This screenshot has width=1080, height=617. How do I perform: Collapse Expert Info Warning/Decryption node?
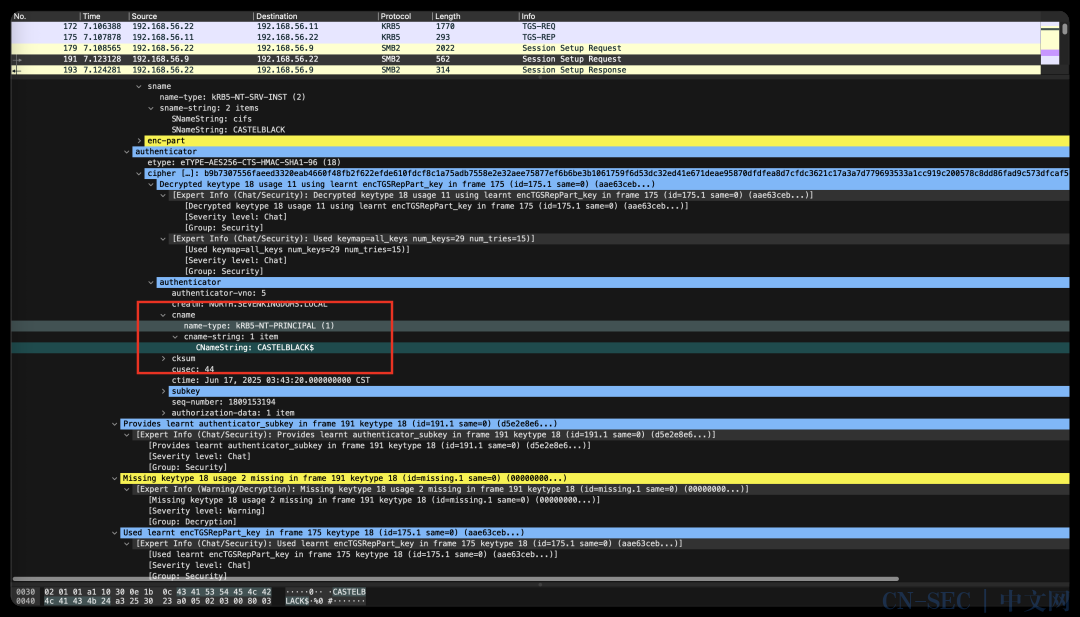(x=127, y=489)
